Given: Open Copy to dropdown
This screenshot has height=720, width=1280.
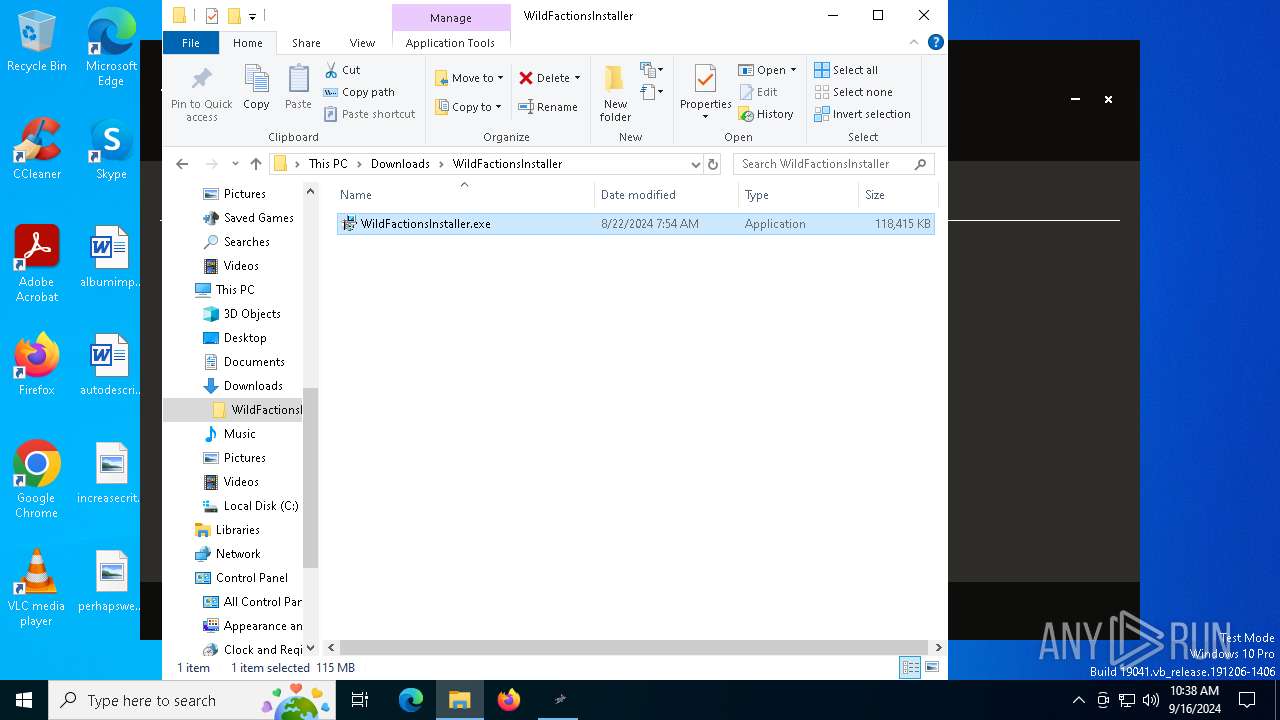Looking at the screenshot, I should point(469,107).
